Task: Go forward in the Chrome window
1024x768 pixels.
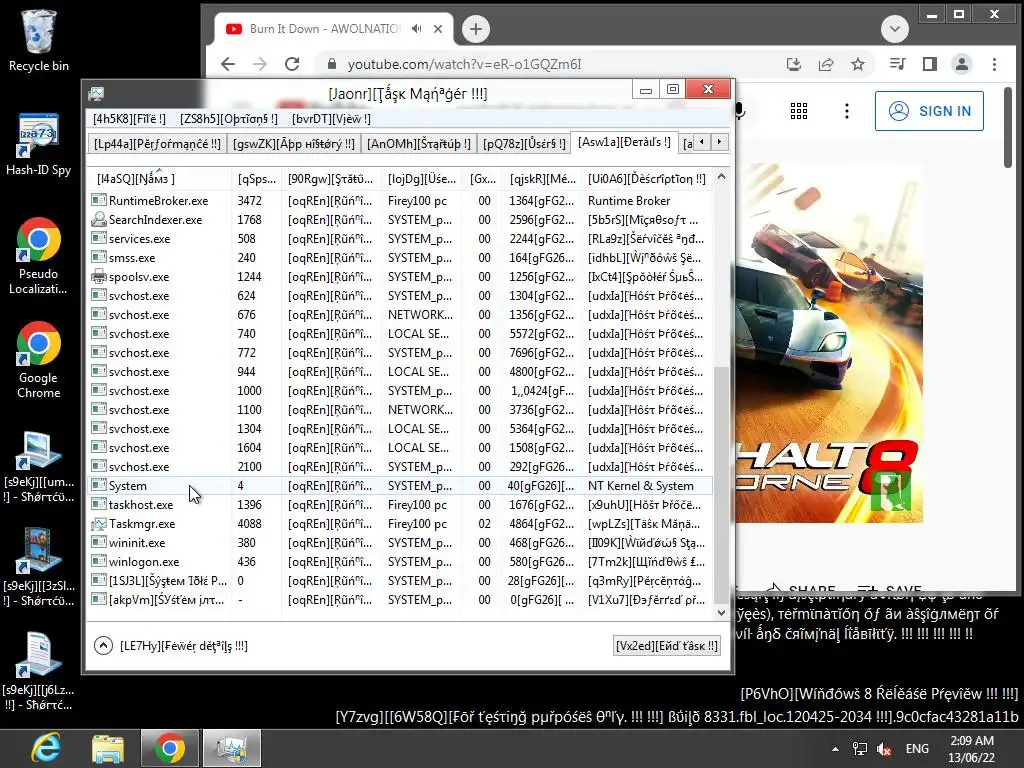Action: click(x=260, y=64)
